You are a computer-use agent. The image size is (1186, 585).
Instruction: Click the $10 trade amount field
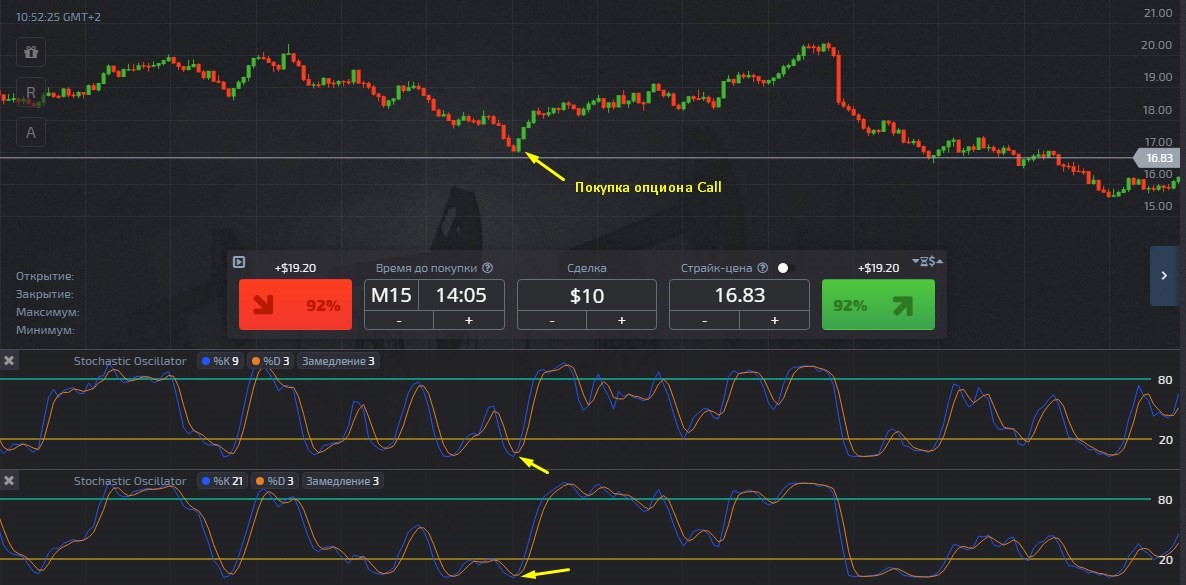[x=586, y=295]
